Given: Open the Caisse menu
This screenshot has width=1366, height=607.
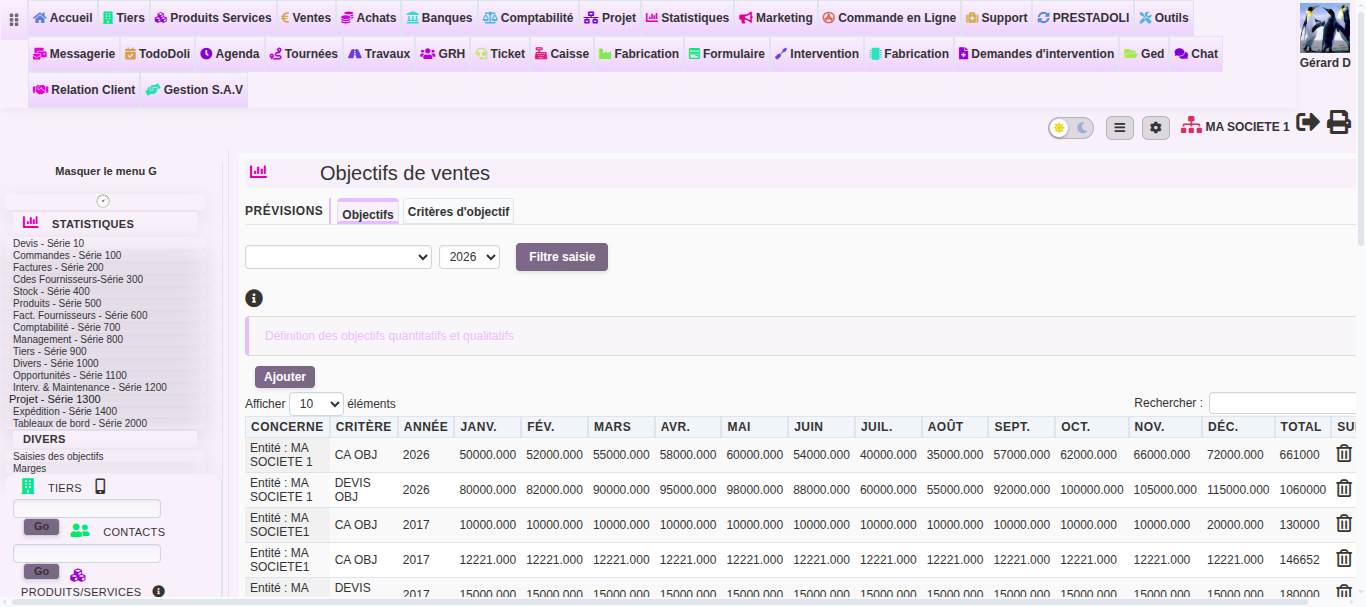Looking at the screenshot, I should point(561,54).
